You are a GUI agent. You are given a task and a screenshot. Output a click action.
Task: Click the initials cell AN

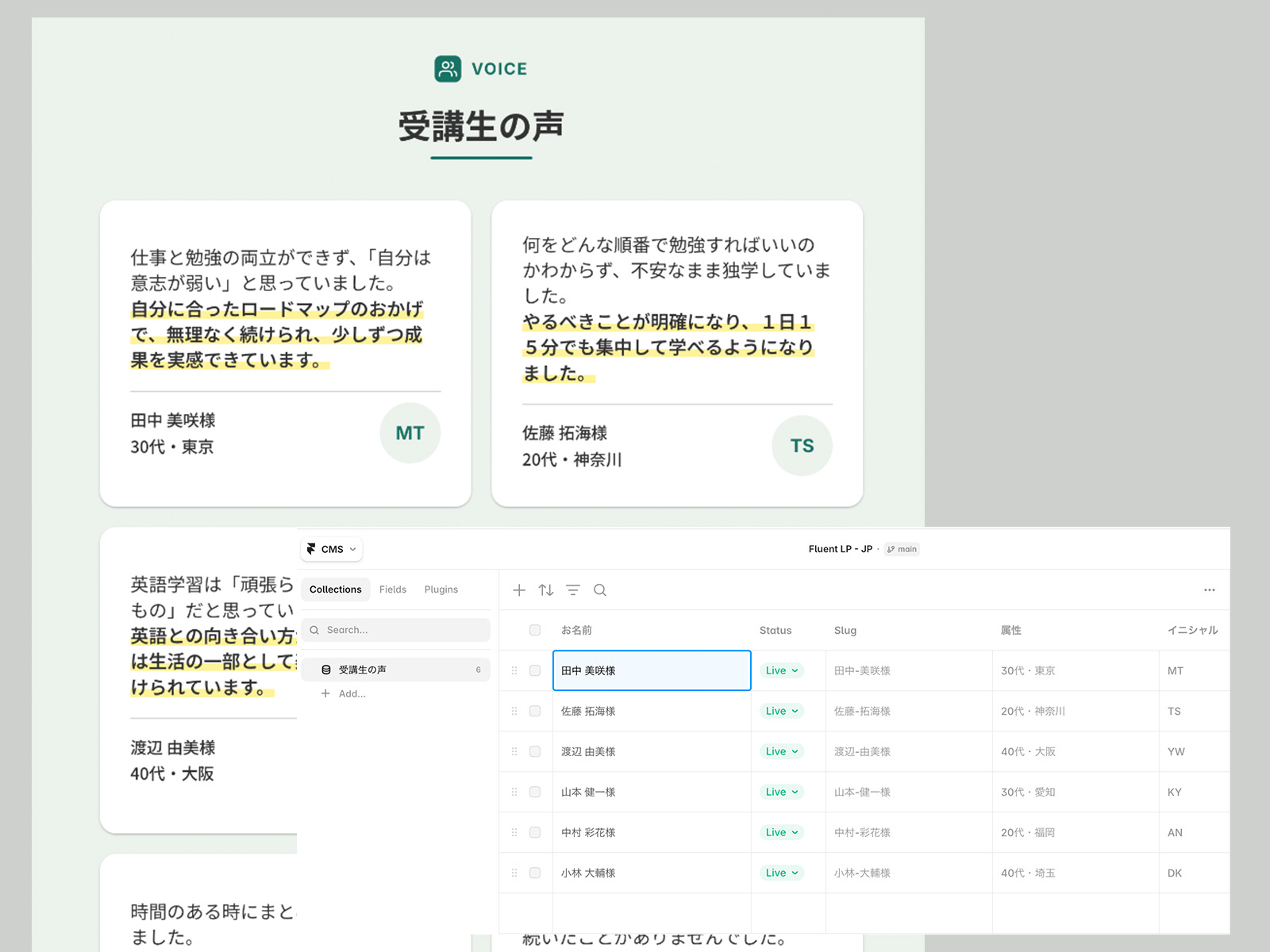[x=1195, y=832]
